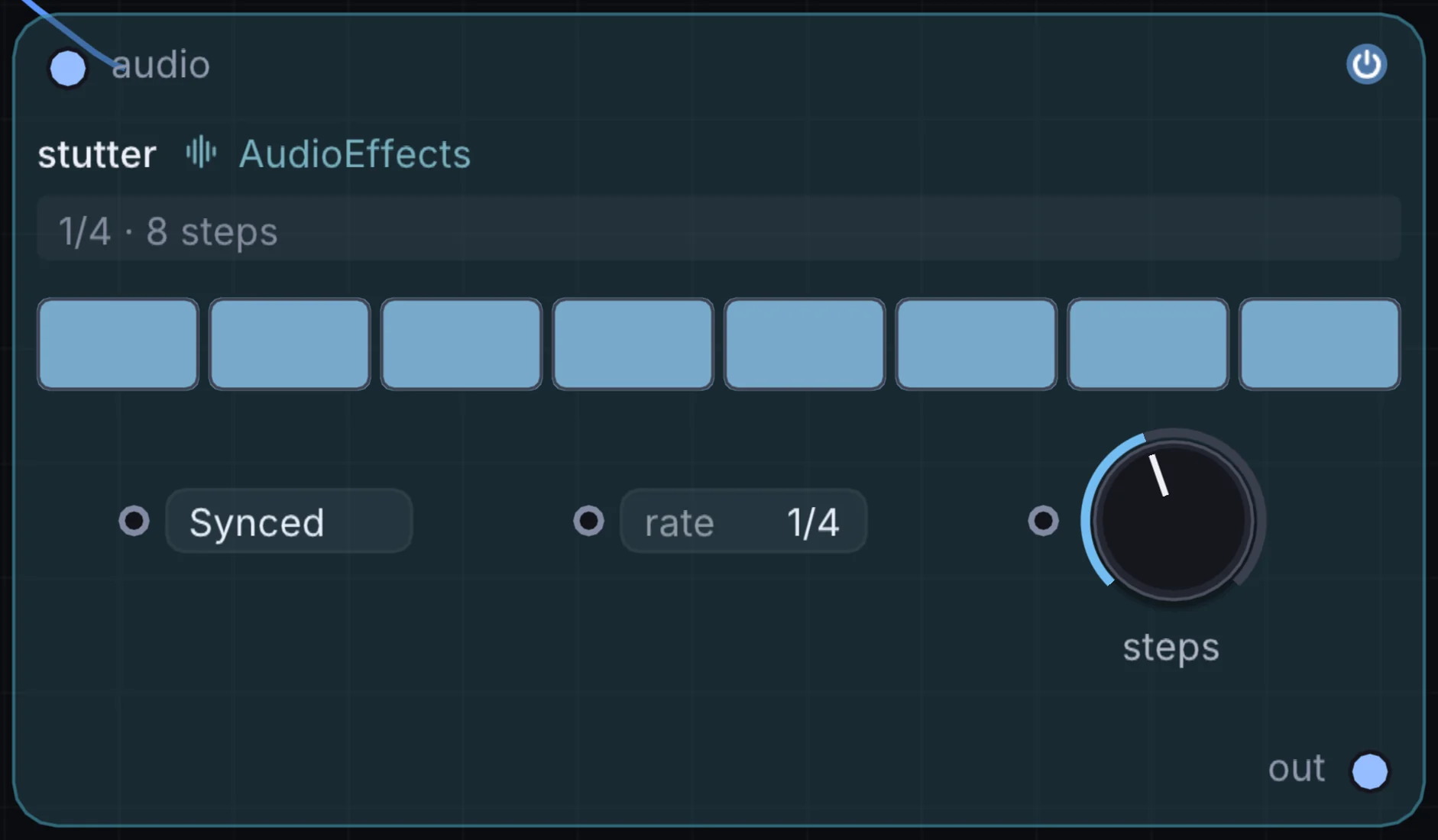Toggle the sixth stutter step pad
The height and width of the screenshot is (840, 1438).
click(976, 344)
